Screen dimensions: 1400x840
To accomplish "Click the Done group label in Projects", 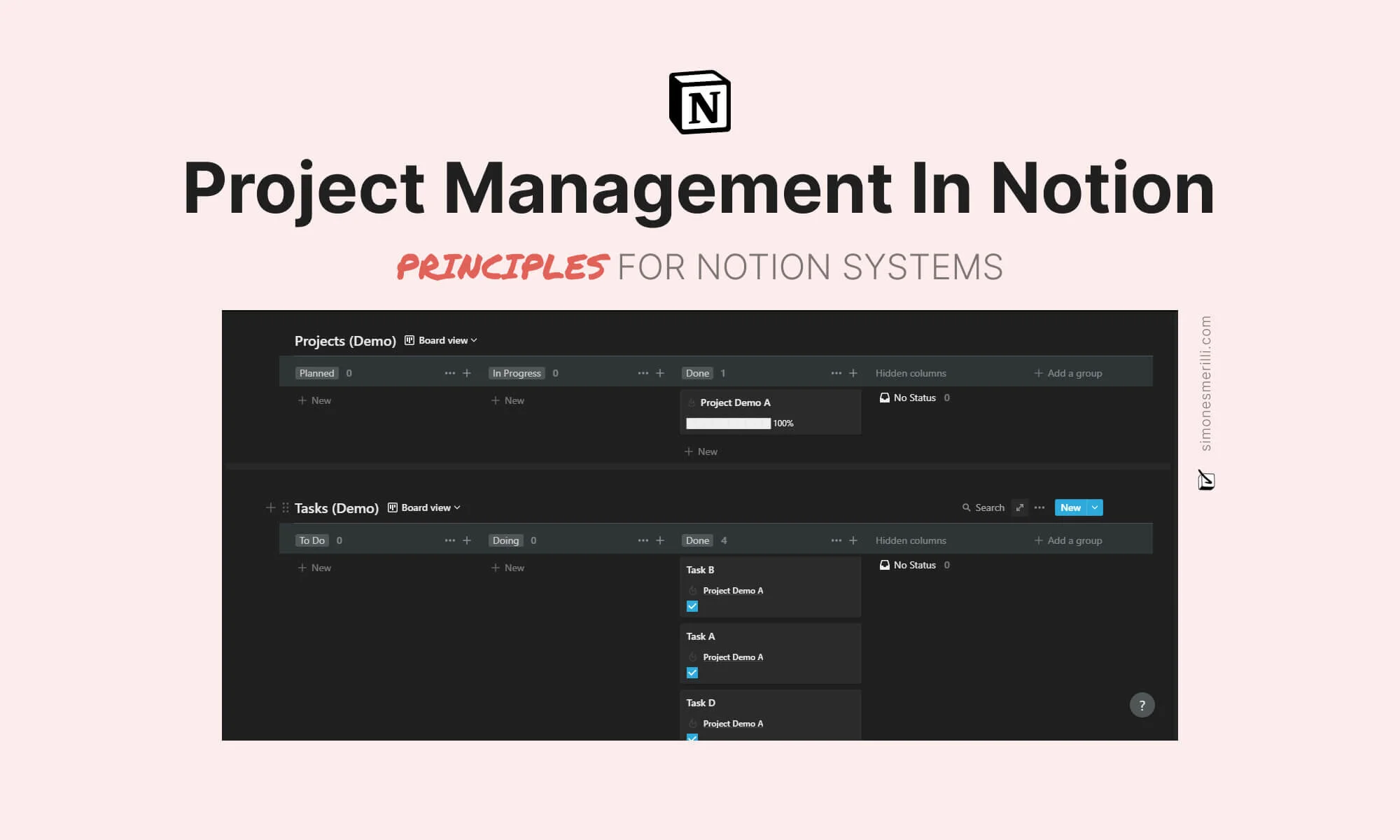I will coord(697,373).
